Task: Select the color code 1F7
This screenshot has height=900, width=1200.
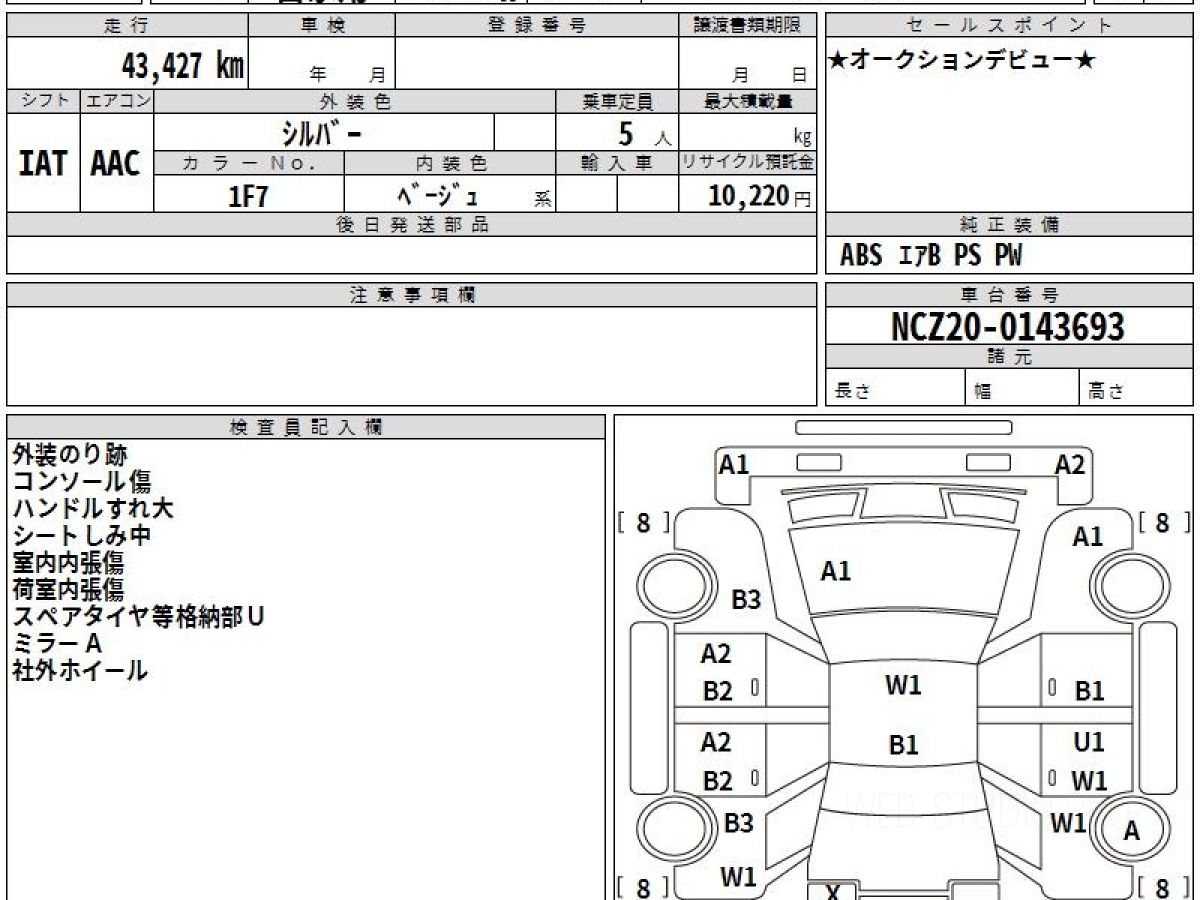Action: pos(249,196)
